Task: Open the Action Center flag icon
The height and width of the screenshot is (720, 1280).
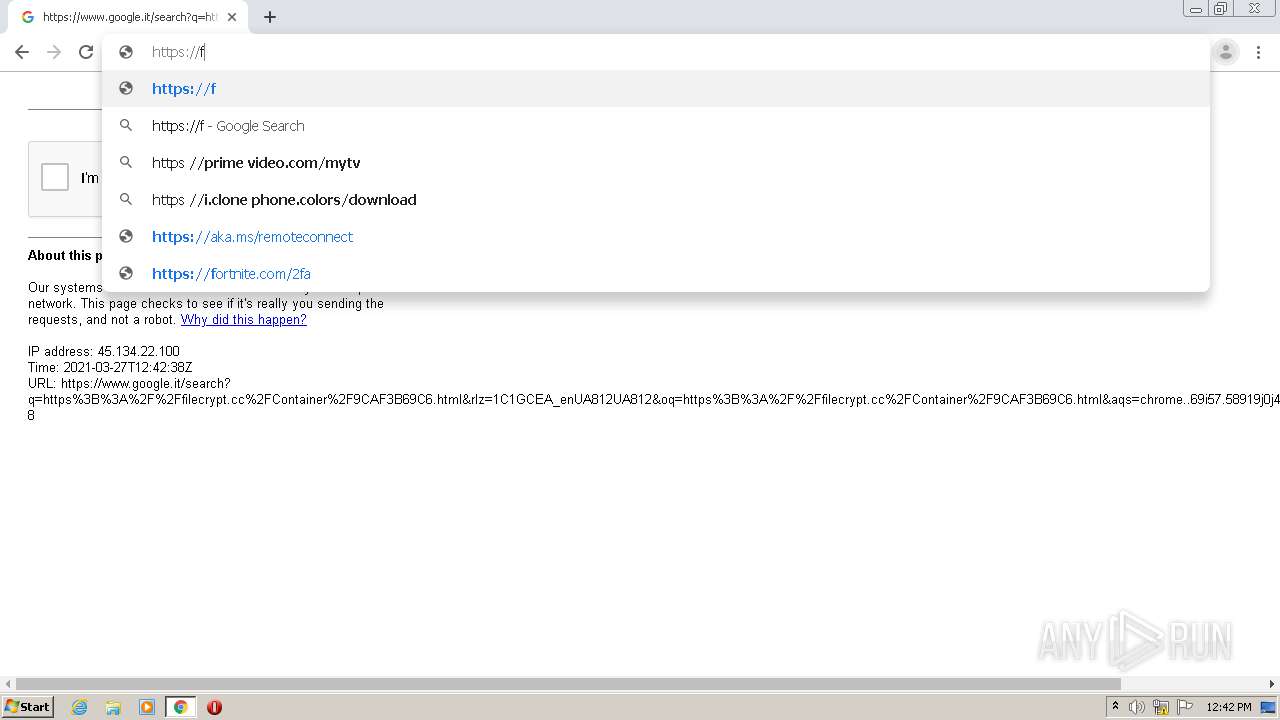Action: click(1185, 707)
